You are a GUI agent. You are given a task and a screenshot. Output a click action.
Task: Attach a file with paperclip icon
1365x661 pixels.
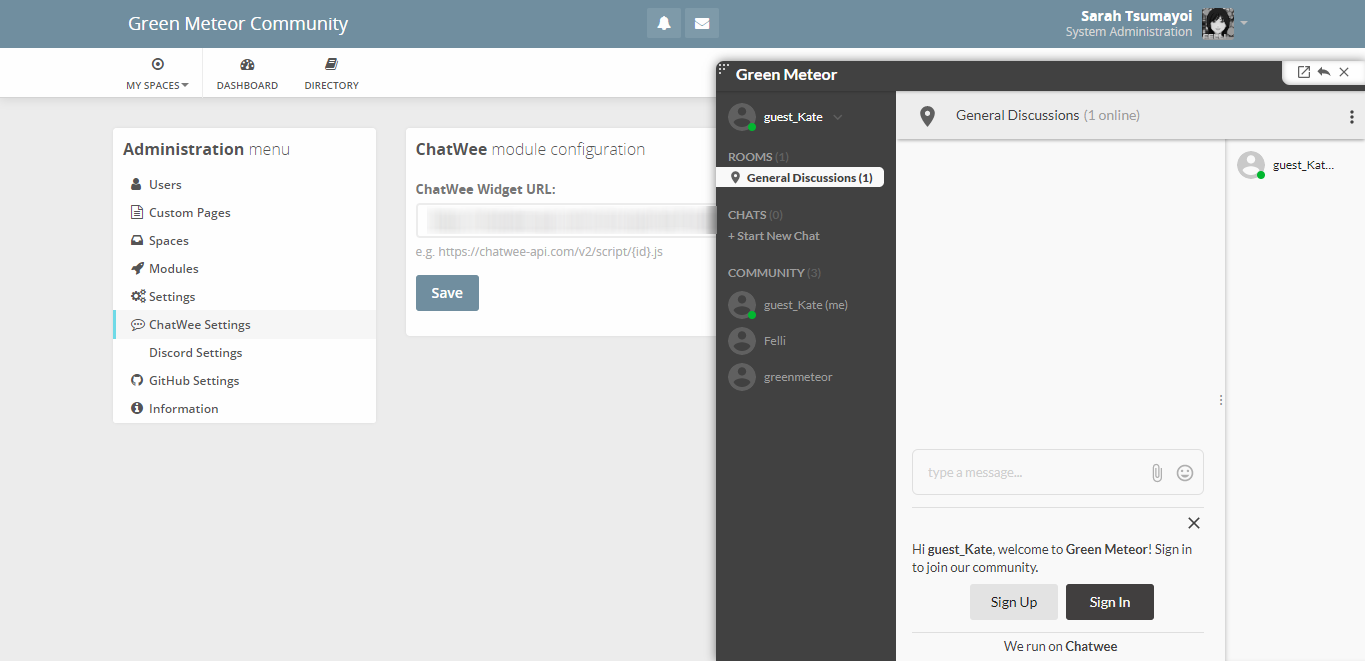tap(1157, 473)
